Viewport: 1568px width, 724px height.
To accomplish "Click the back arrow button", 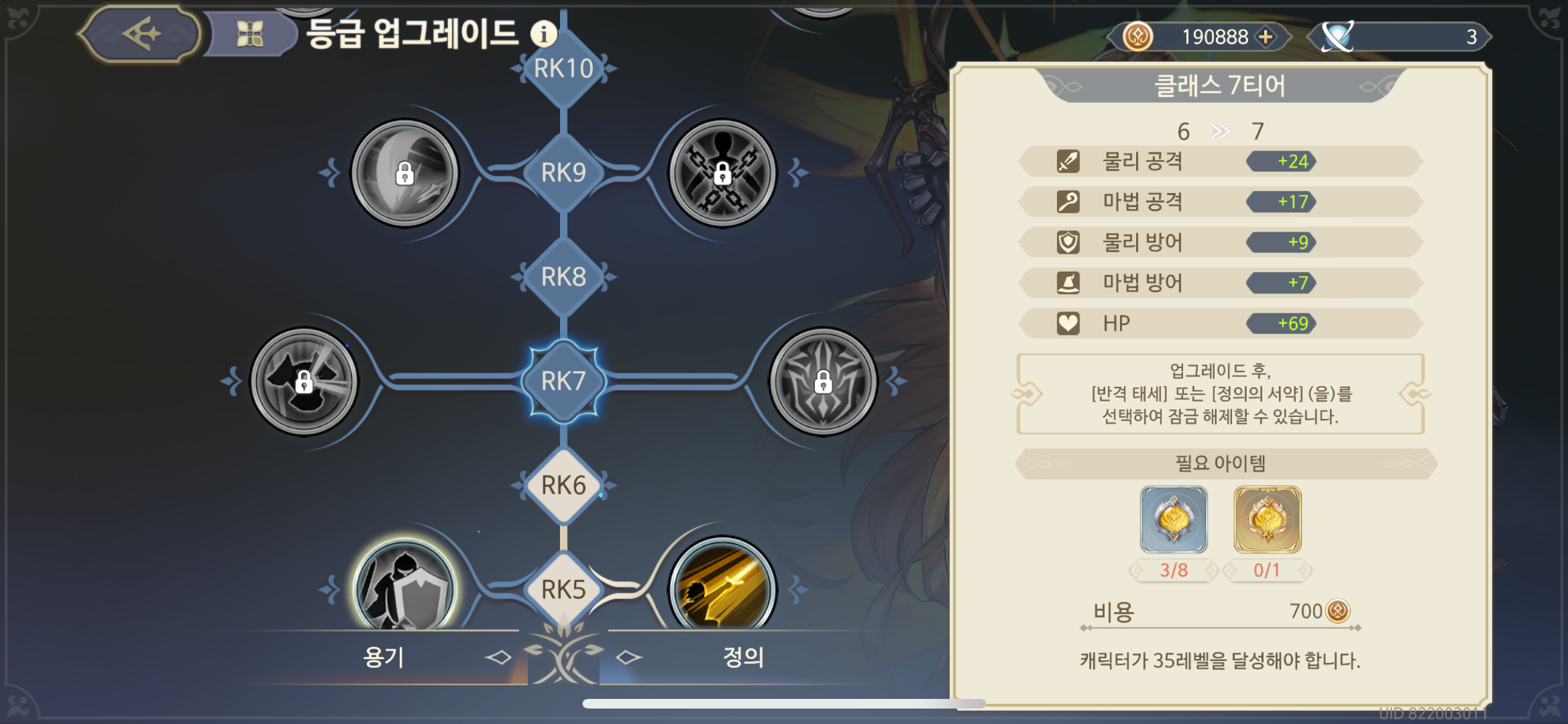I will pyautogui.click(x=140, y=33).
